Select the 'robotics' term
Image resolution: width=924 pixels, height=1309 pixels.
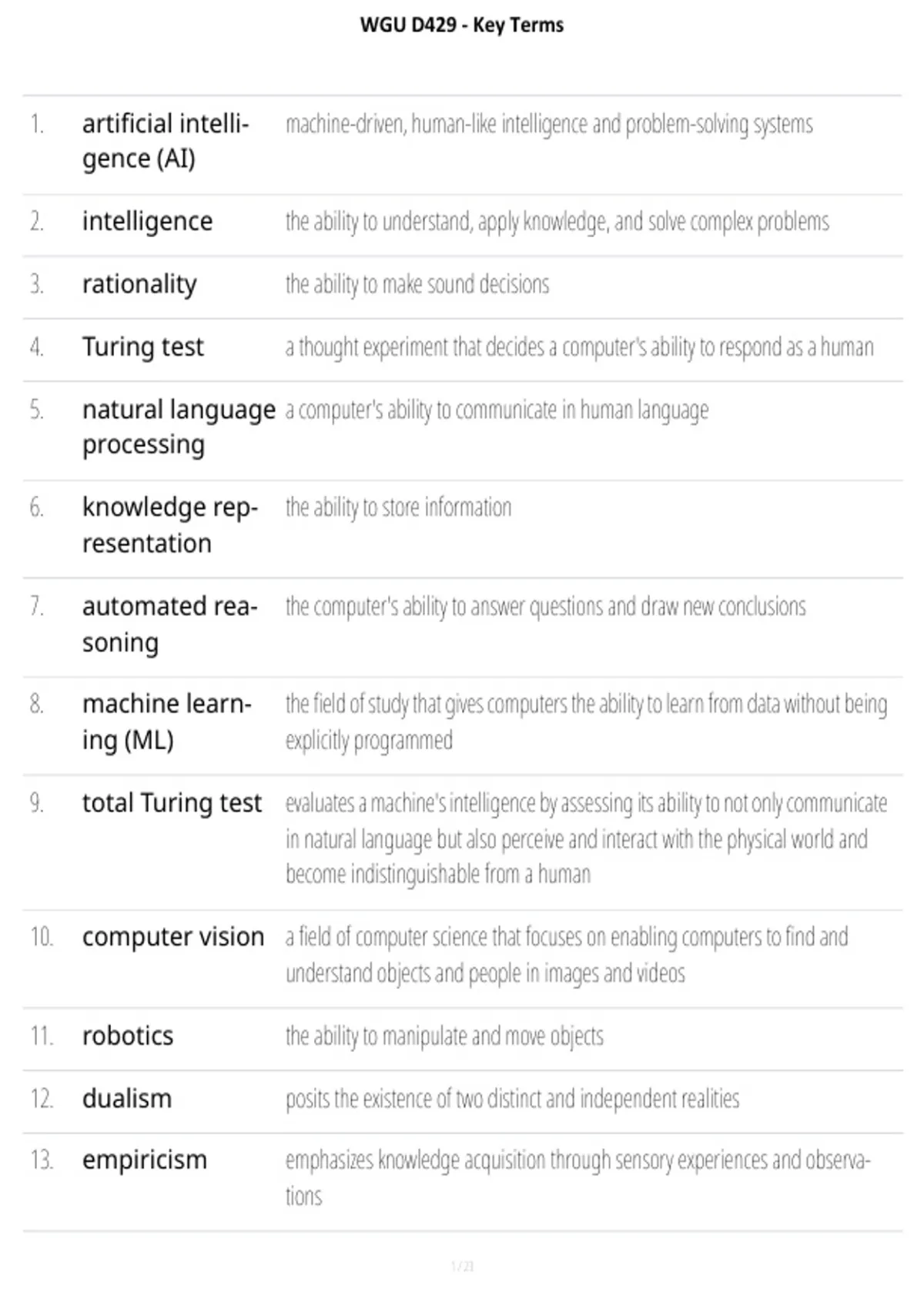(128, 1036)
